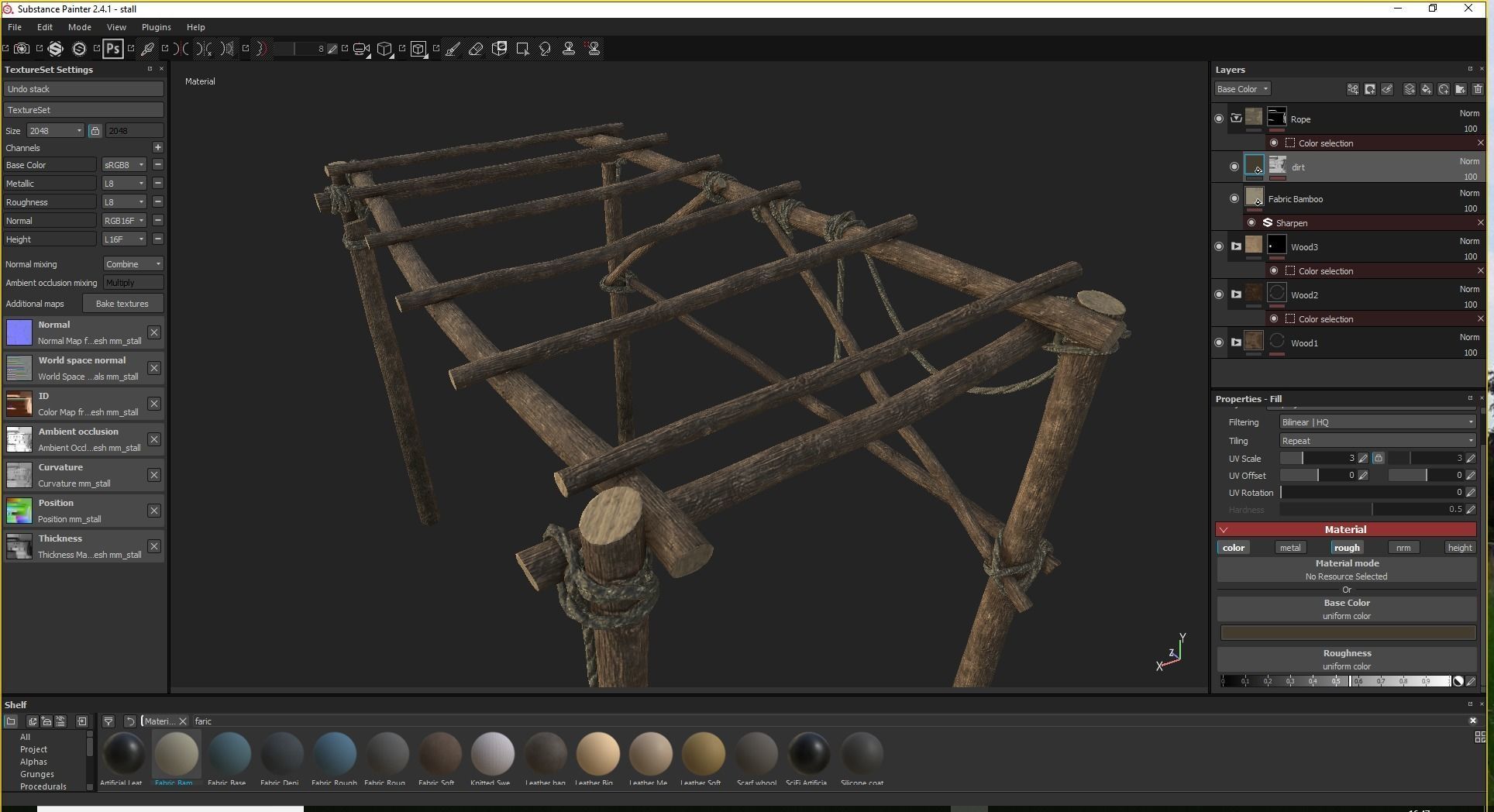Toggle the Sharpen effect visibility
Image resolution: width=1494 pixels, height=812 pixels.
pos(1251,223)
